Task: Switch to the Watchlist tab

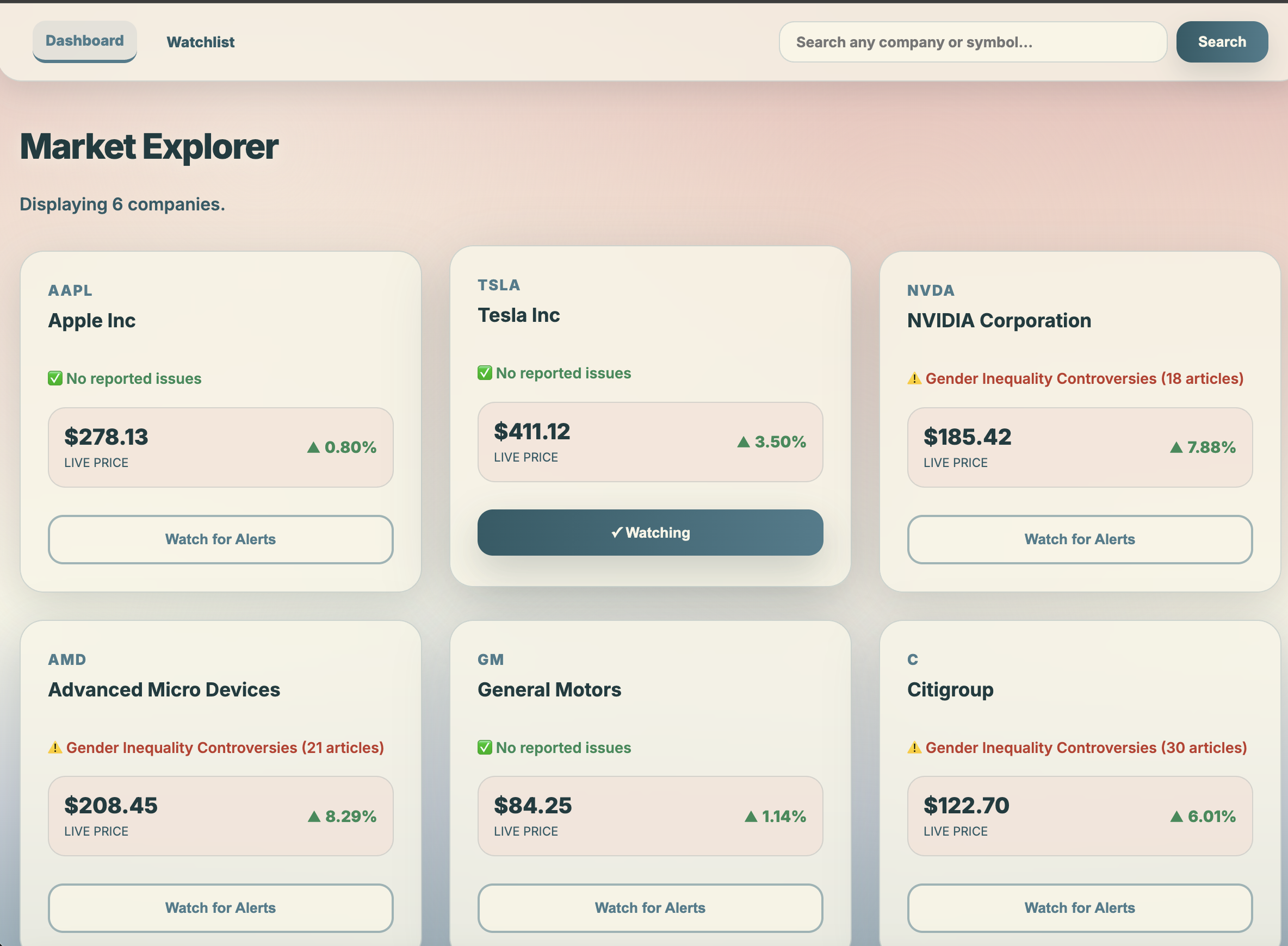Action: pyautogui.click(x=201, y=42)
